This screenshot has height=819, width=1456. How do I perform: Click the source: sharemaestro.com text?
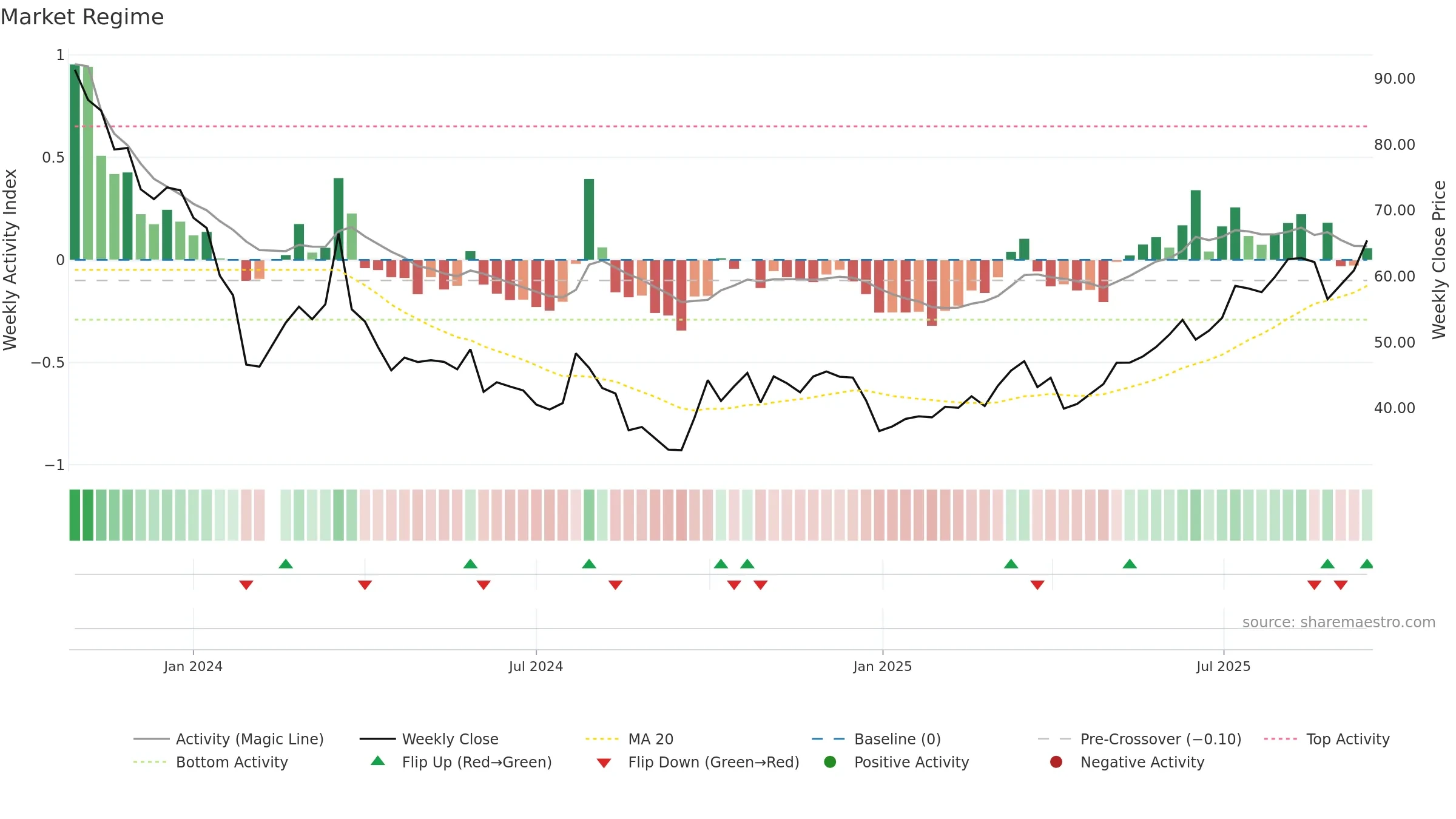1339,622
